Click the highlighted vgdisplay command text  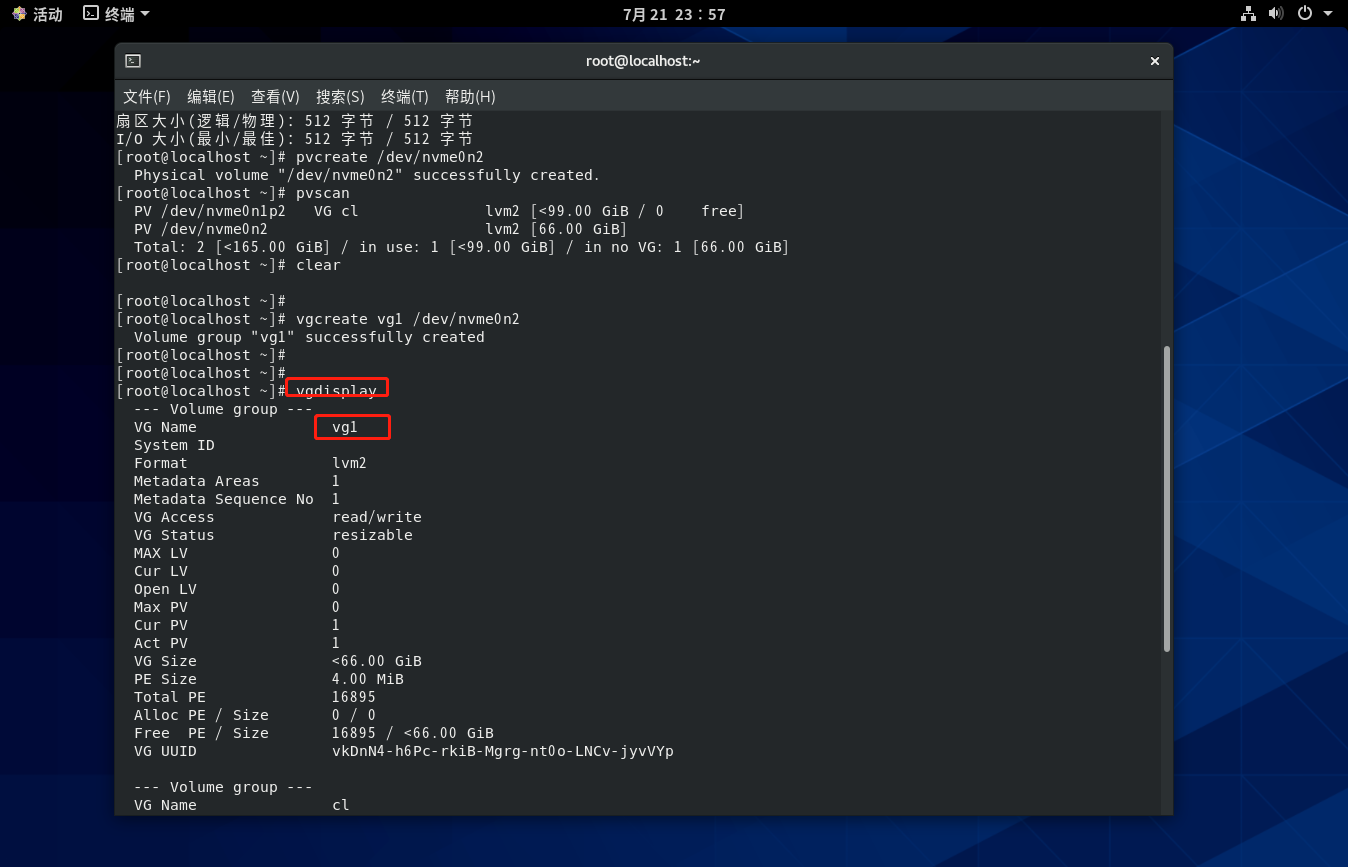pos(337,390)
